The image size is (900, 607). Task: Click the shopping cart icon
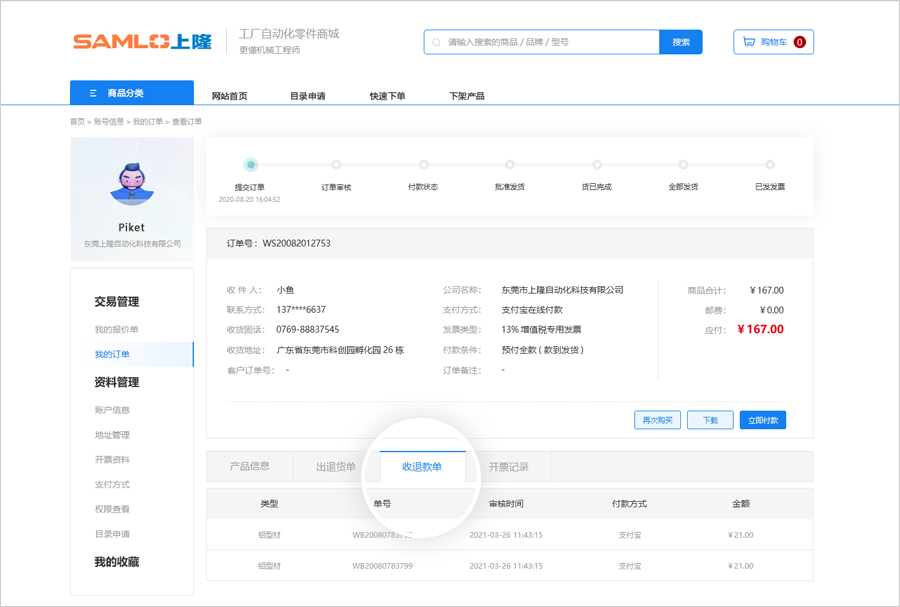tap(749, 42)
